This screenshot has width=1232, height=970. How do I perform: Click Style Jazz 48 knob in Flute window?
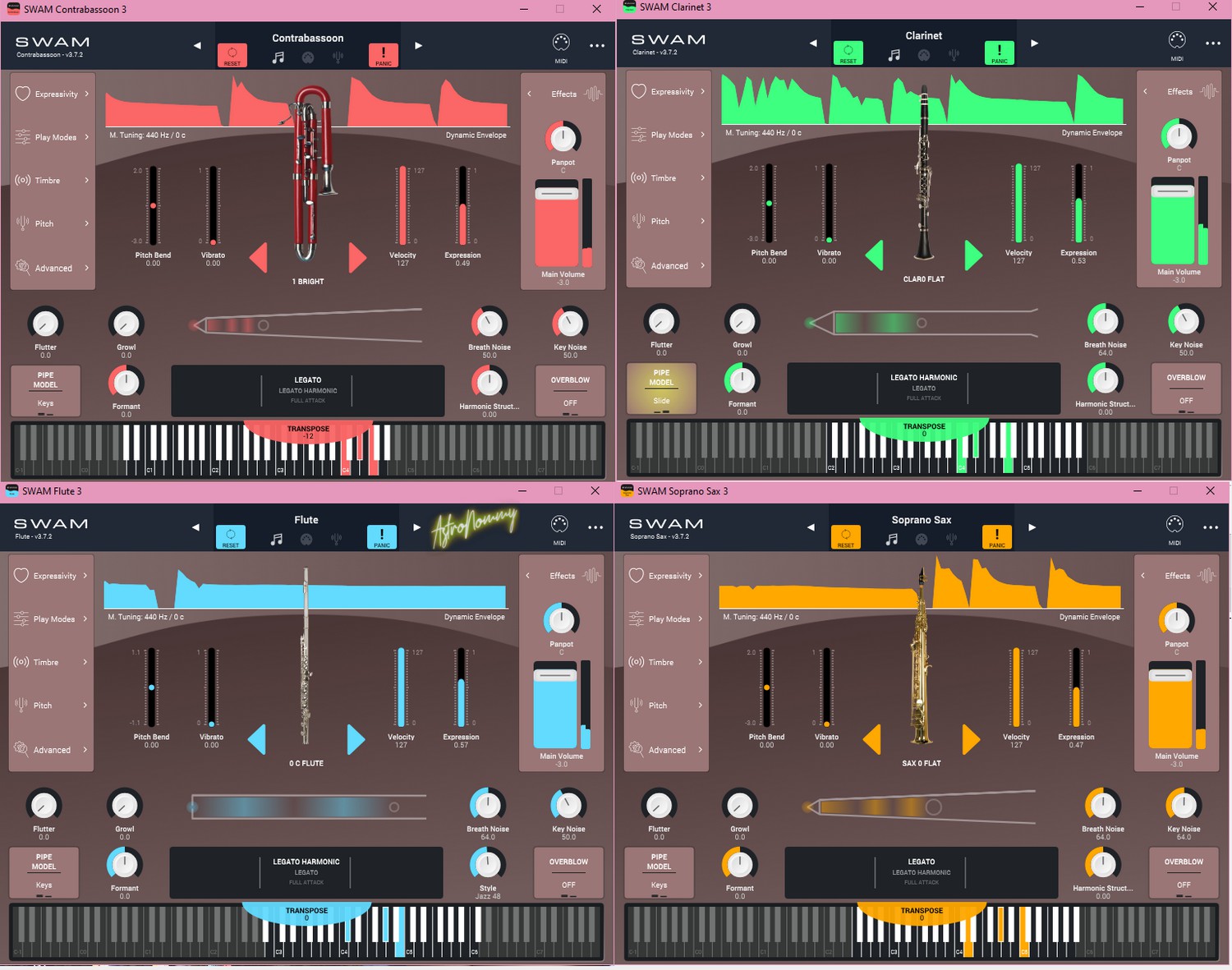point(488,864)
